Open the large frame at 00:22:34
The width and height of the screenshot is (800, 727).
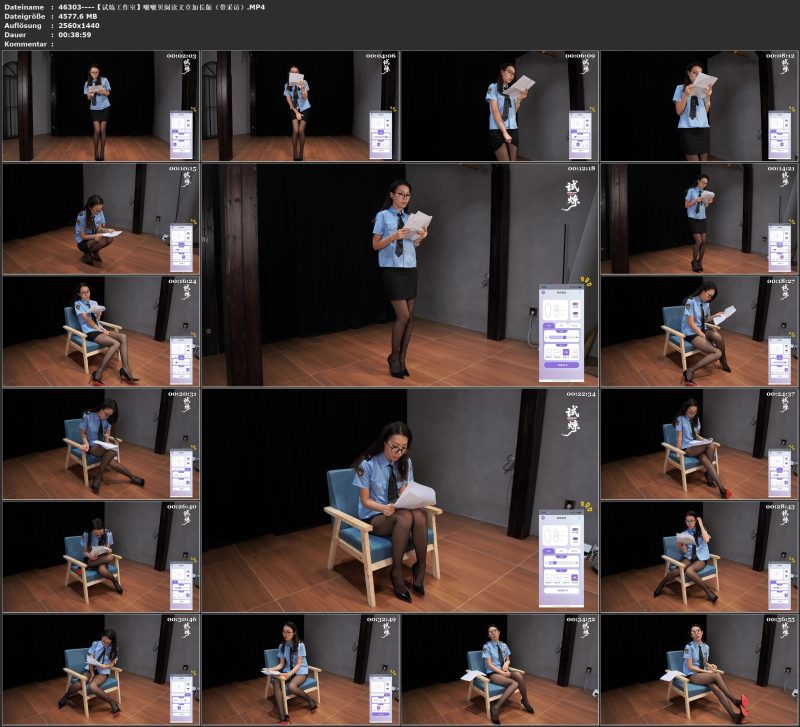coord(400,500)
